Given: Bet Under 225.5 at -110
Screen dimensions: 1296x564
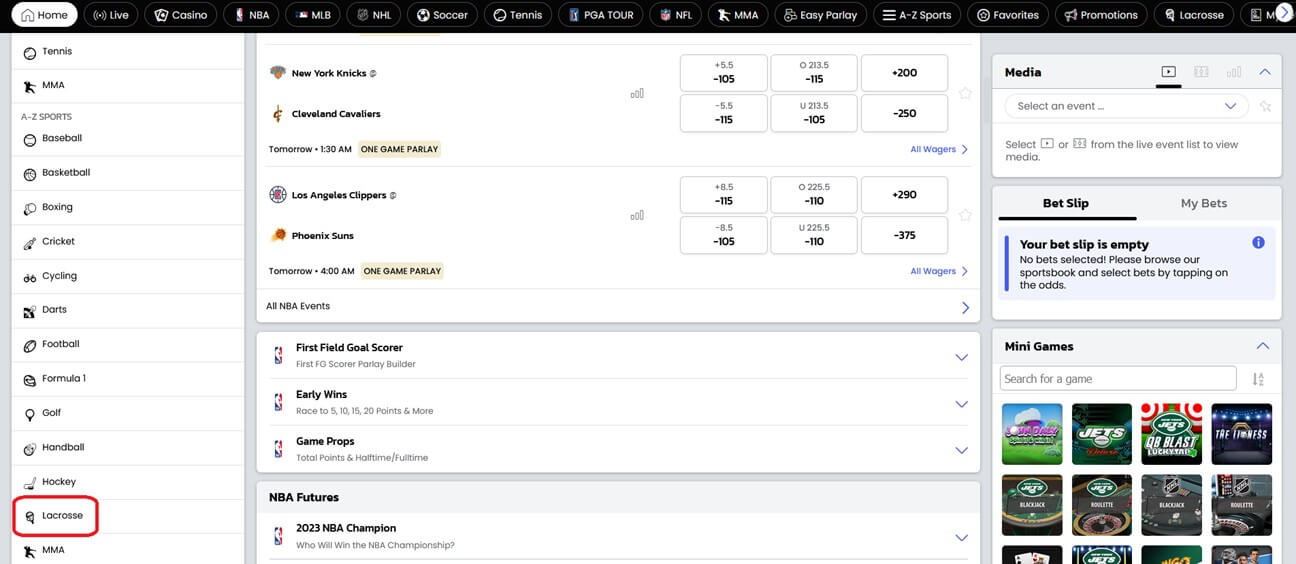Looking at the screenshot, I should [x=814, y=235].
